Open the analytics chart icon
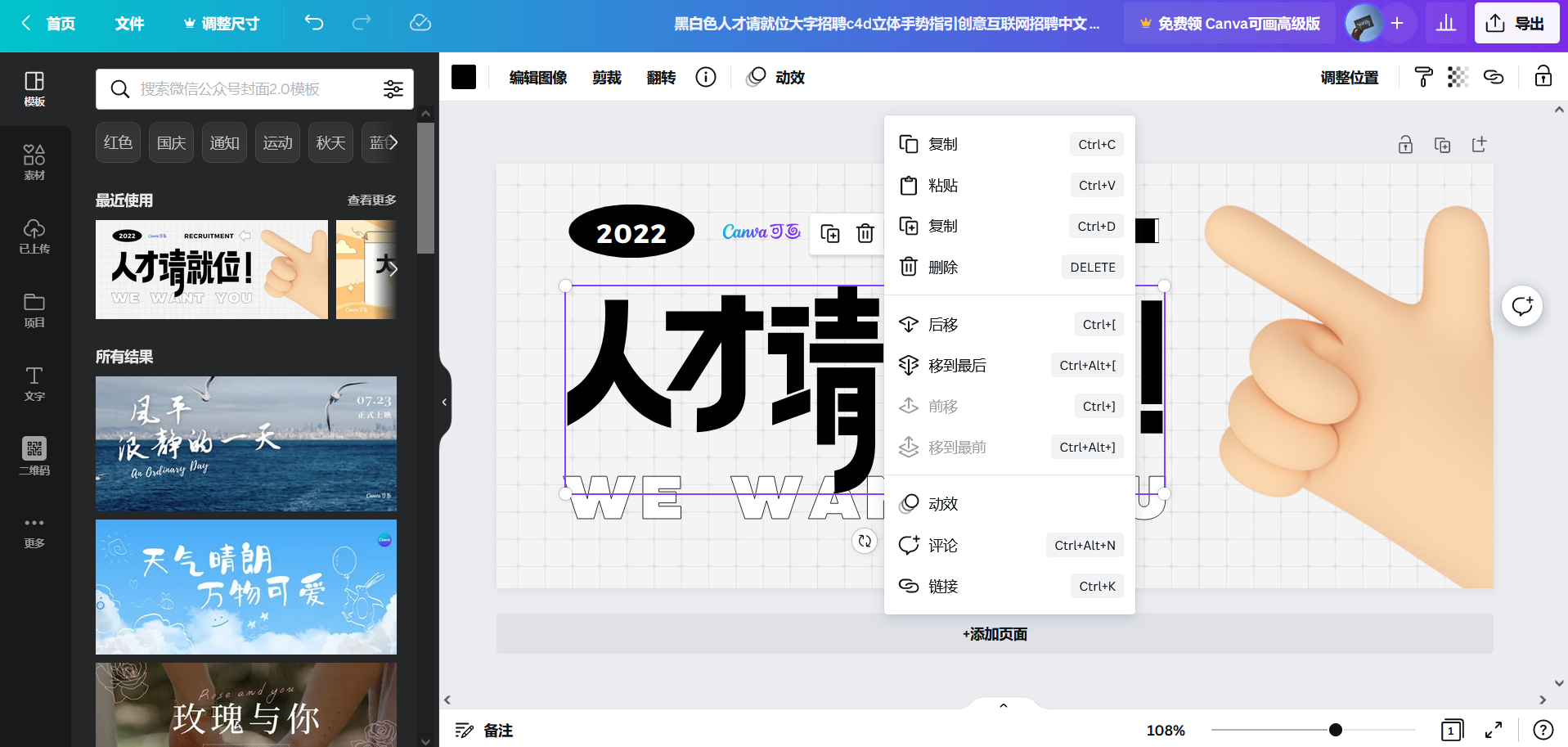Screen dimensions: 1568x747 click(x=1446, y=24)
